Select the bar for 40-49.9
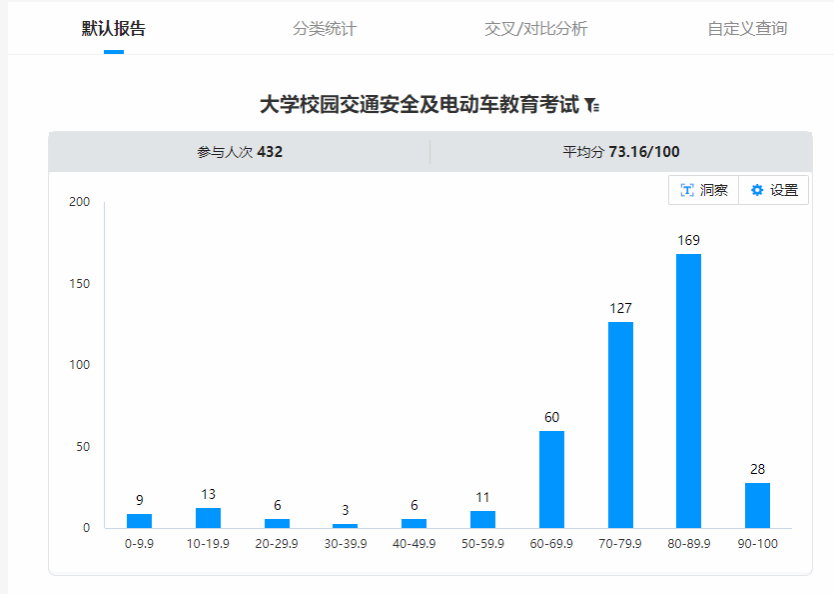 pos(414,523)
